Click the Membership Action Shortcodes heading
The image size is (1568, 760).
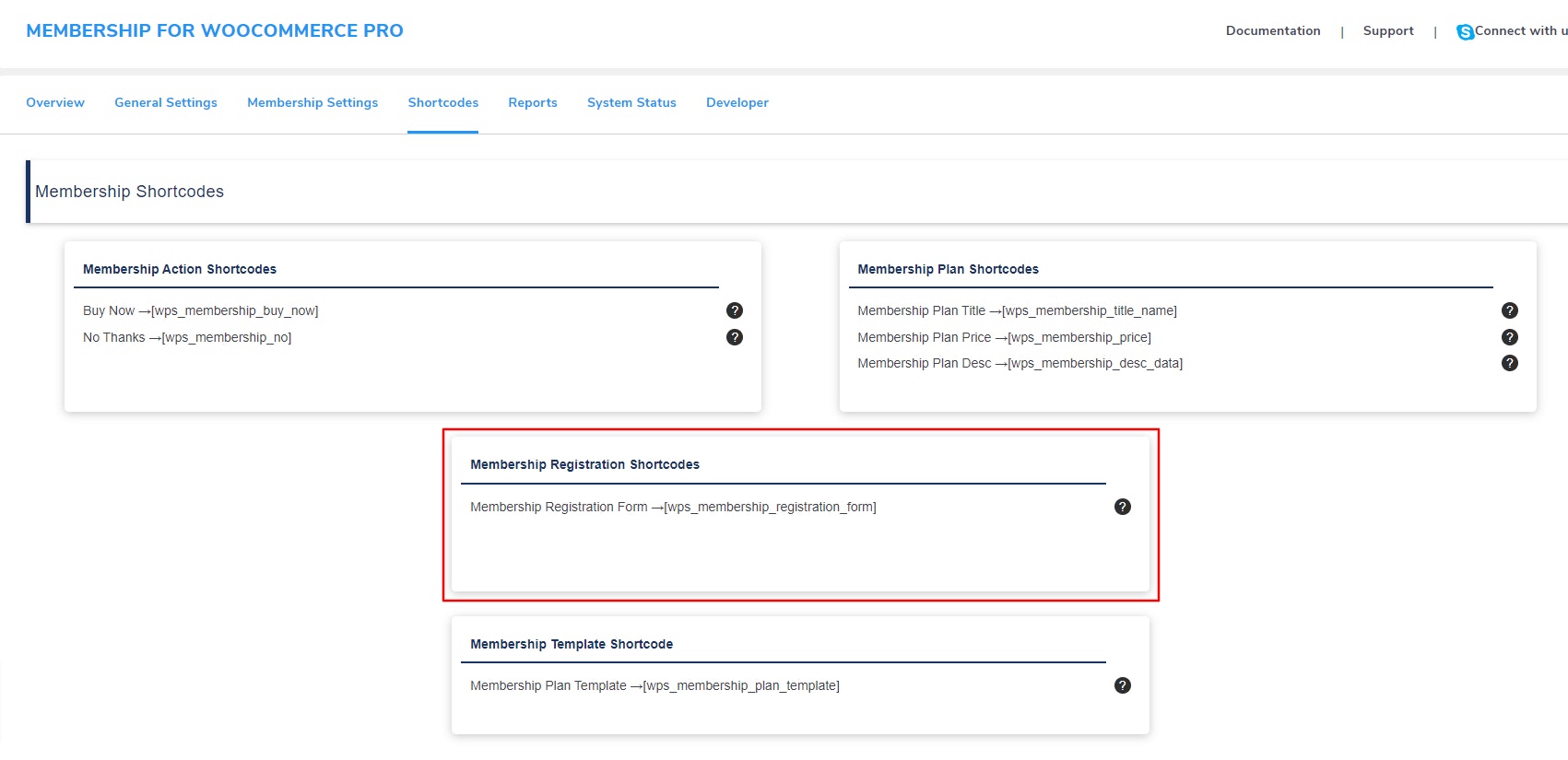180,269
